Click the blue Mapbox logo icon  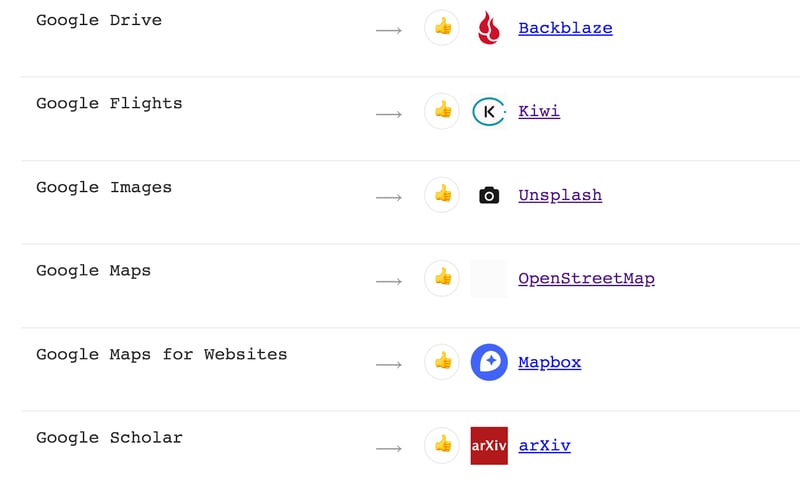489,362
